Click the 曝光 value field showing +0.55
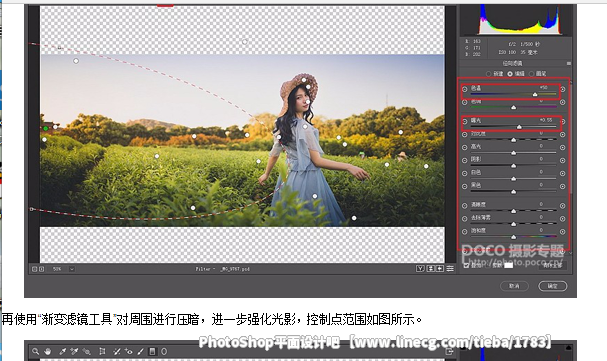 coord(545,120)
